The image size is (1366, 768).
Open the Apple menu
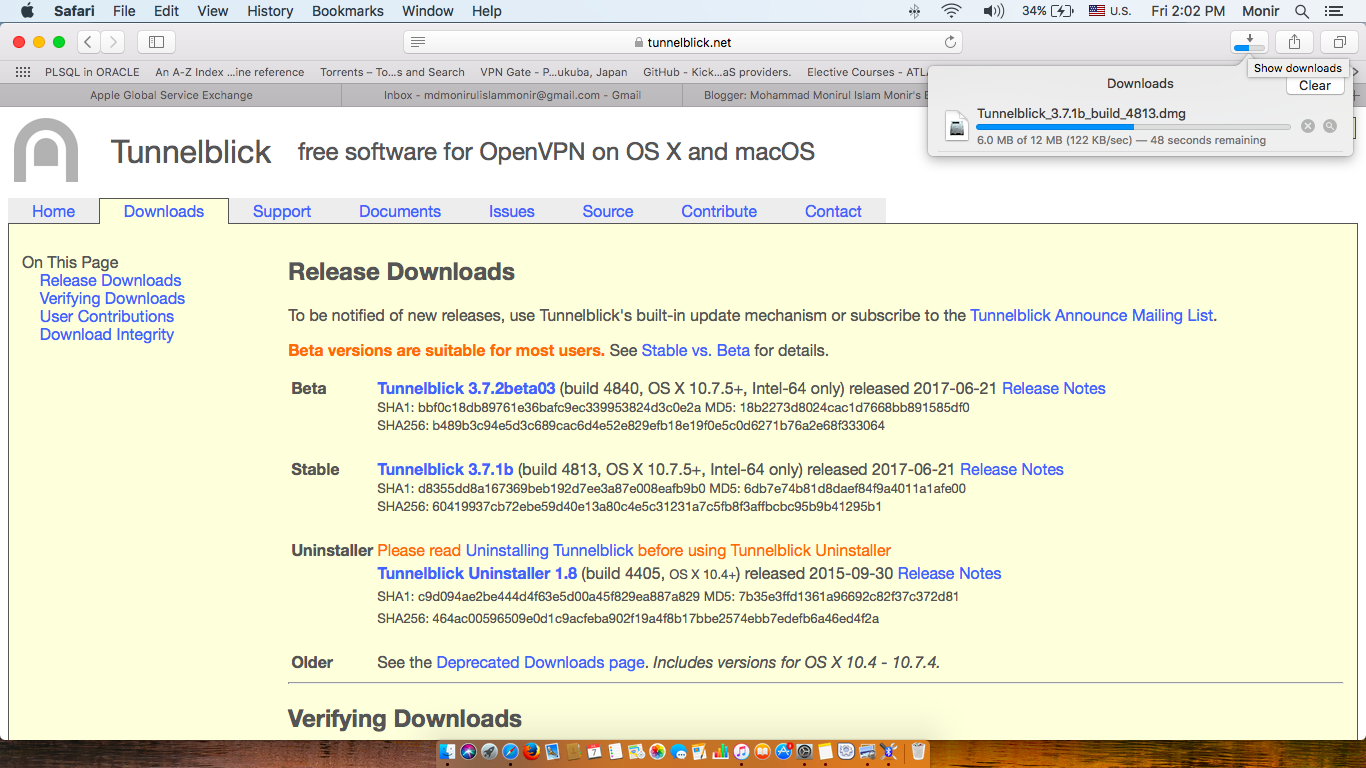27,11
